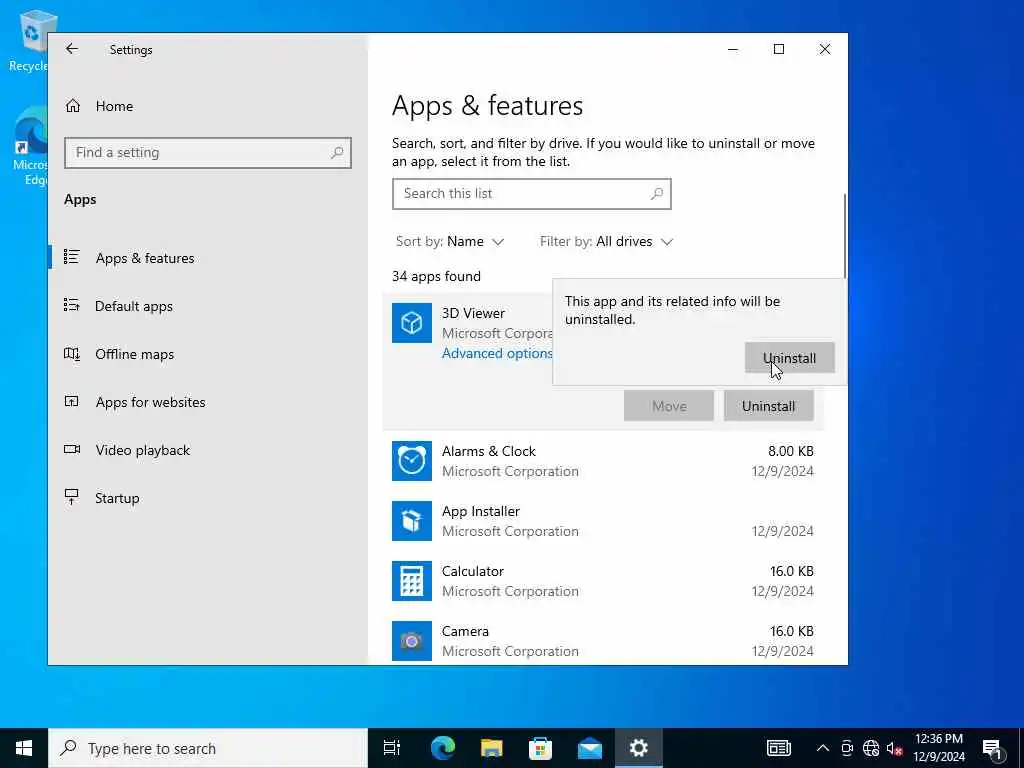Open Mail from the taskbar
The image size is (1024, 768).
pyautogui.click(x=590, y=748)
